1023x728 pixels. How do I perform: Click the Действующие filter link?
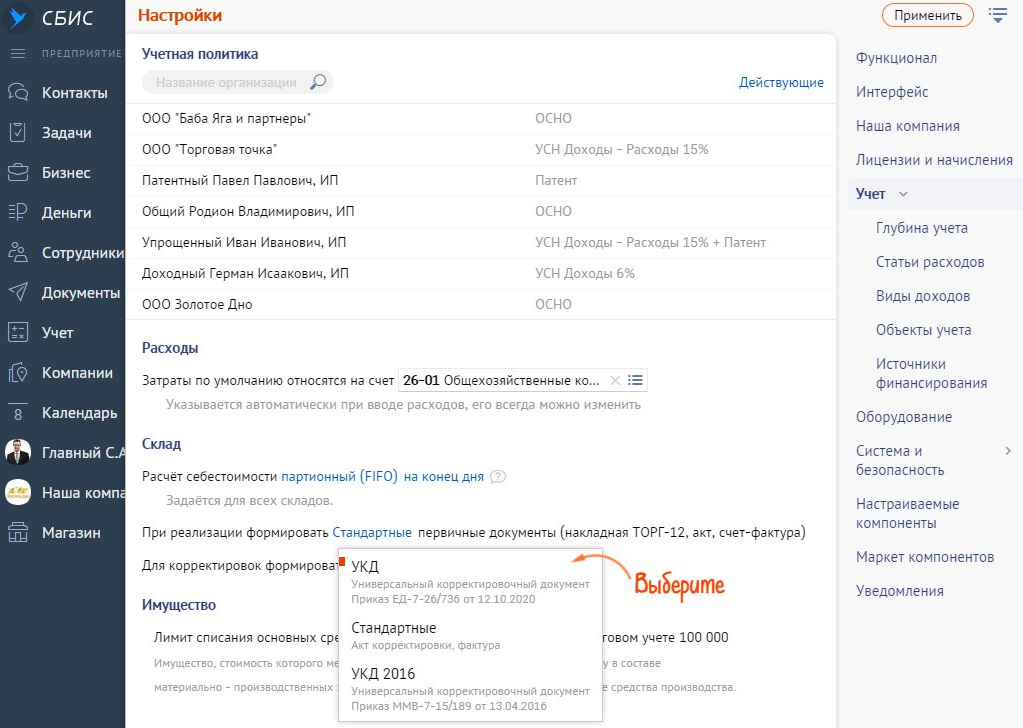click(781, 82)
